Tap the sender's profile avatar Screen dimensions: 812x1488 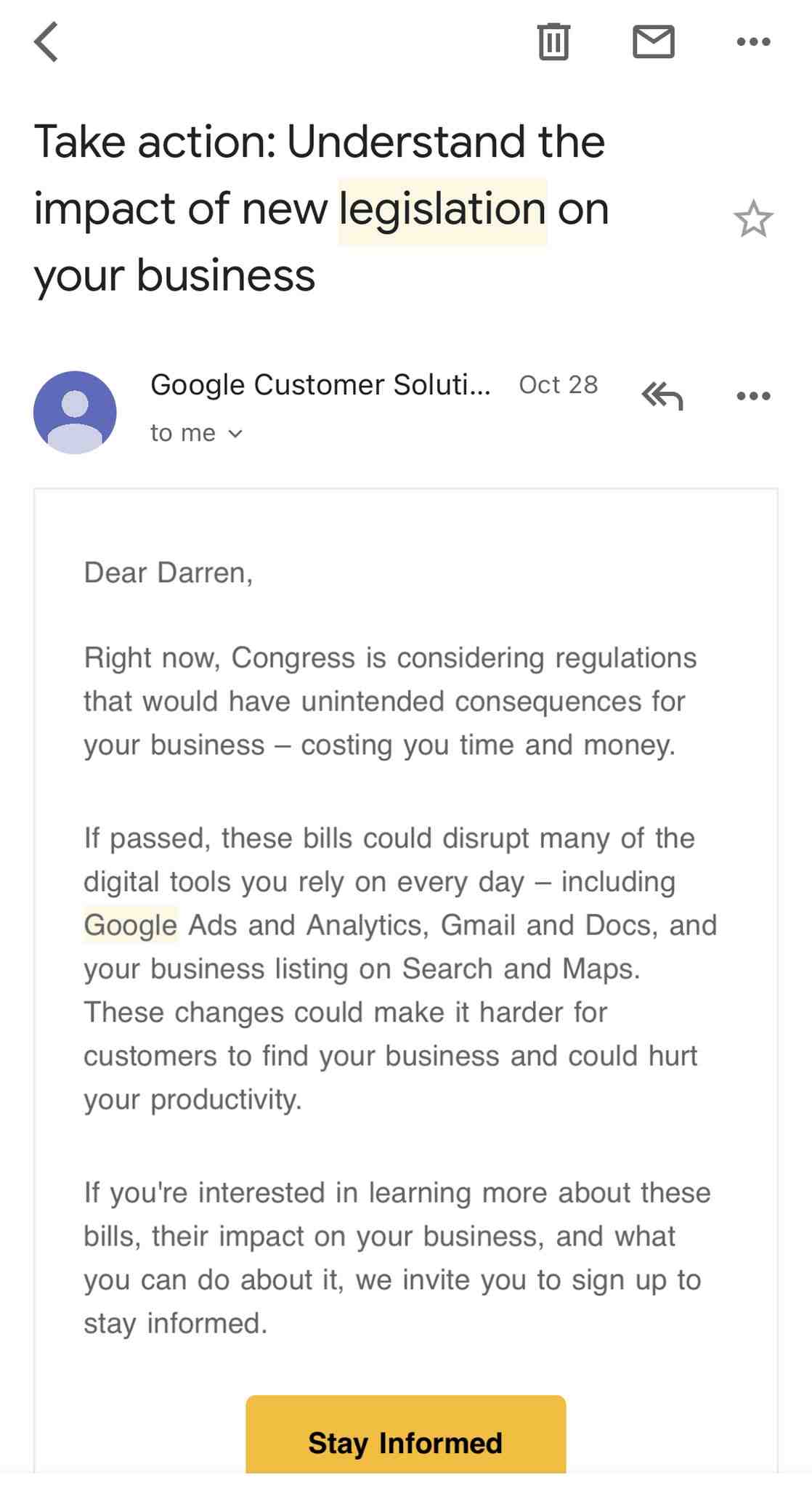point(75,412)
